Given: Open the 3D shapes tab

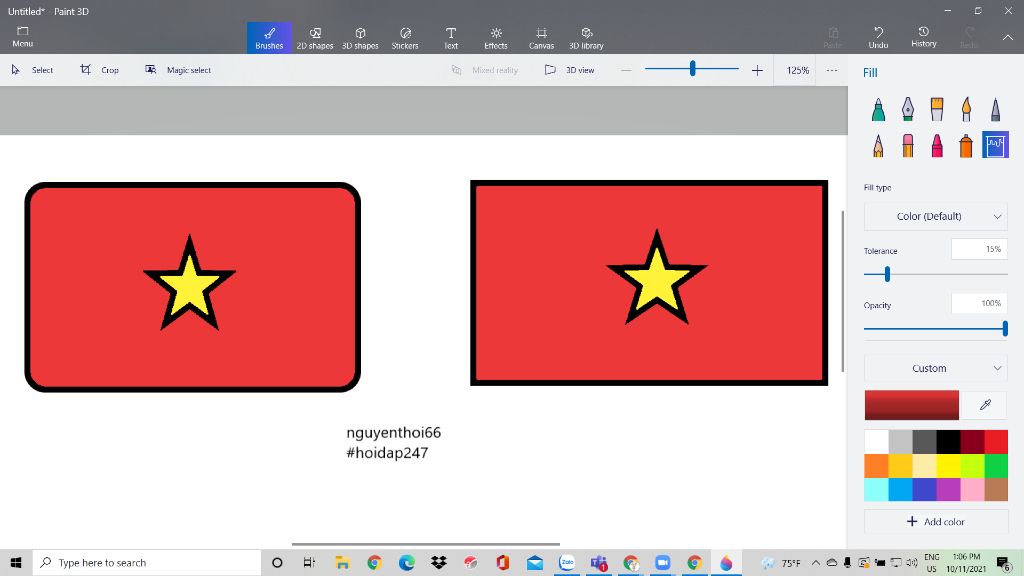Looking at the screenshot, I should [360, 37].
